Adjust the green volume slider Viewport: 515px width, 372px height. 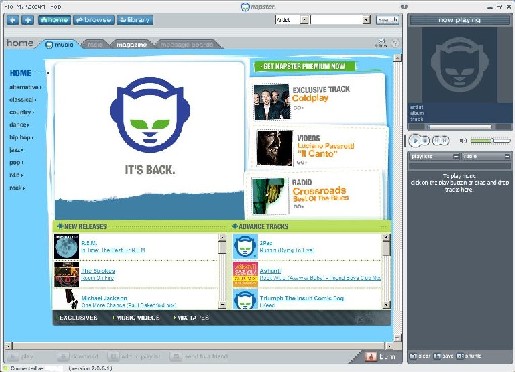click(490, 141)
